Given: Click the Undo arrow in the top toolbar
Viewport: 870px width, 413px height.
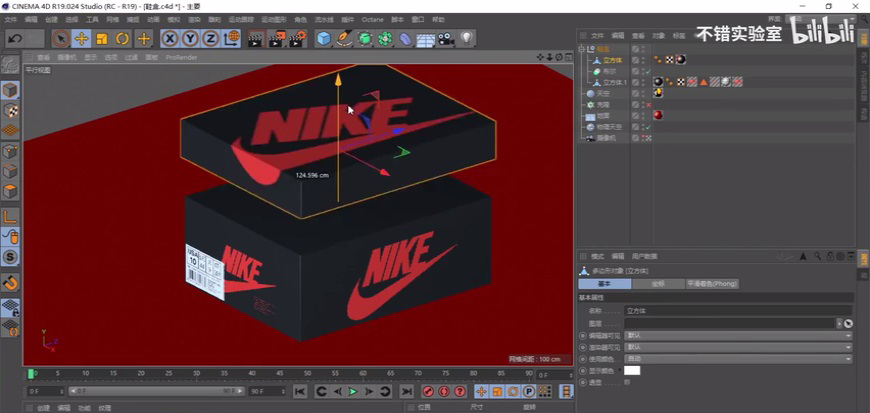Looking at the screenshot, I should pyautogui.click(x=15, y=39).
